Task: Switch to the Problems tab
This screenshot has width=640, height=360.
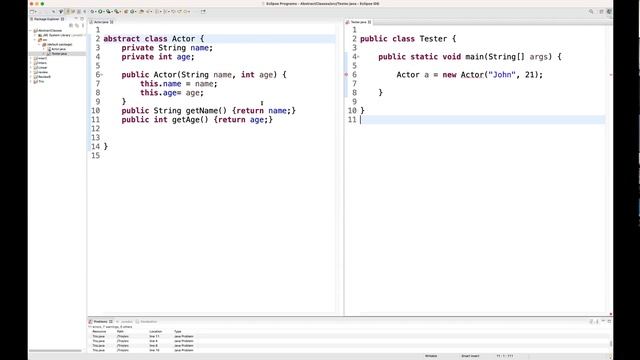Action: pyautogui.click(x=100, y=322)
